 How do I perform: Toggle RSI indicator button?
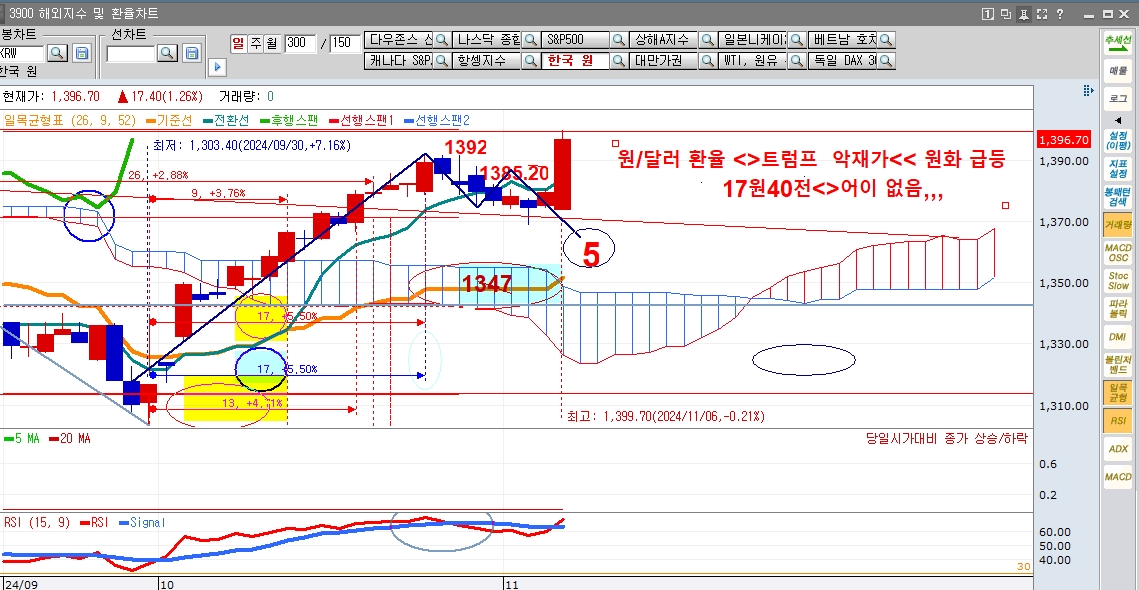coord(1118,421)
